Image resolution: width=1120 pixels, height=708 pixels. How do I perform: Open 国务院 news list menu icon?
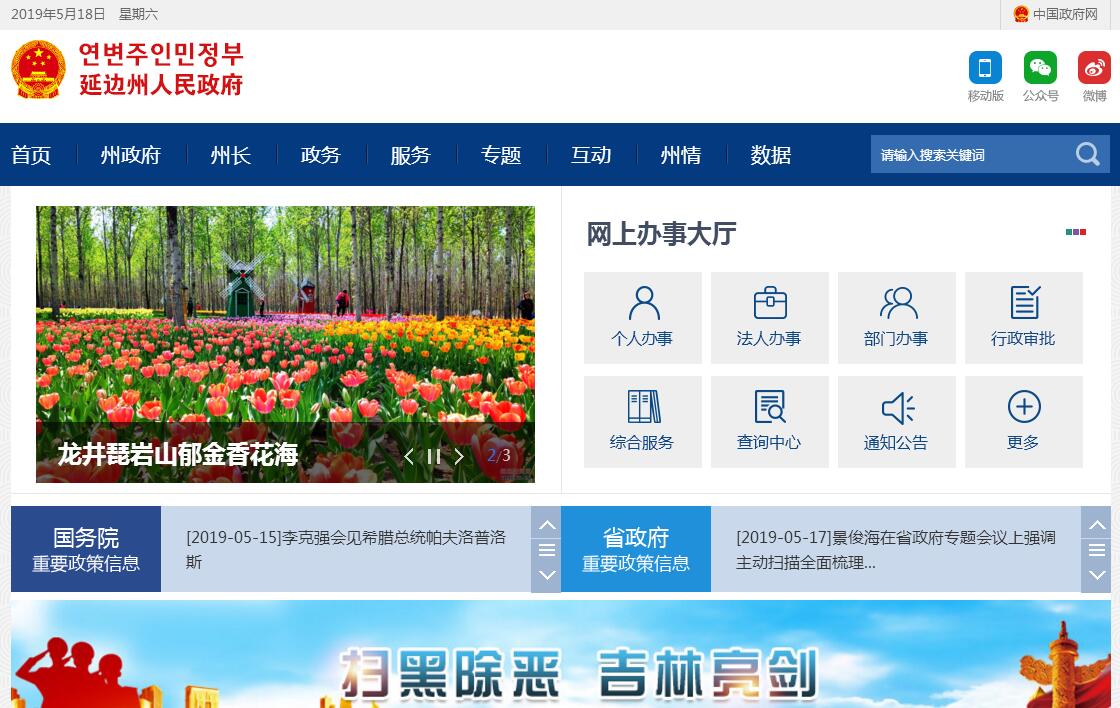click(547, 549)
